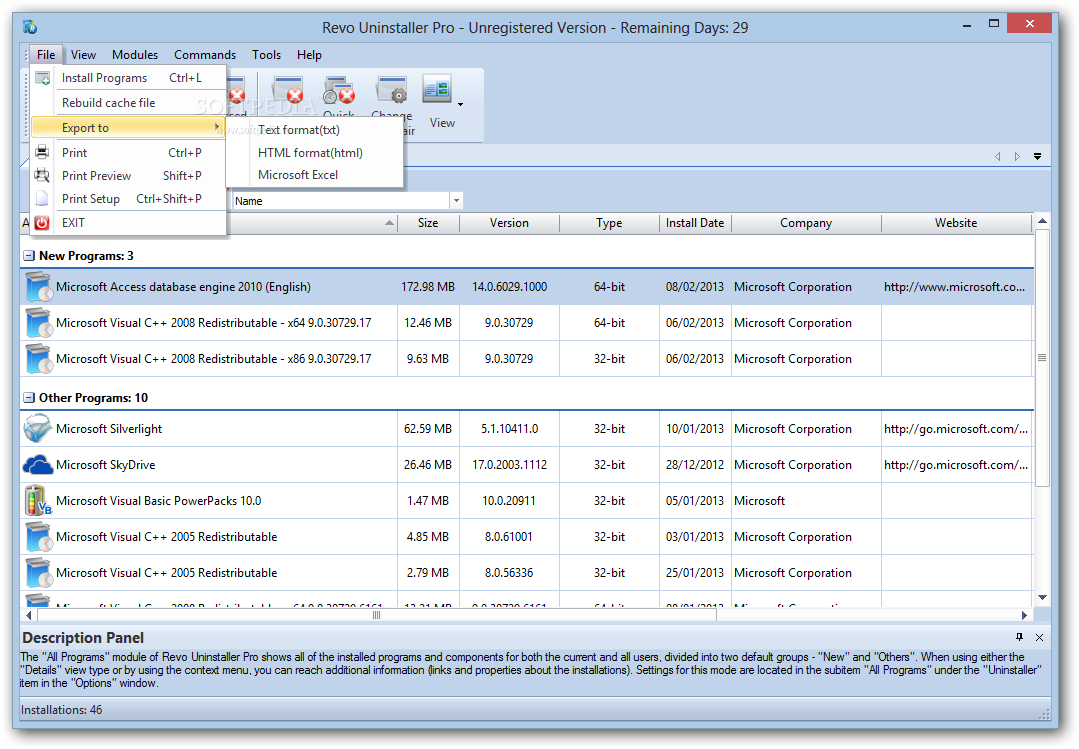Sort by the Company column header
This screenshot has height=749, width=1079.
pyautogui.click(x=806, y=222)
